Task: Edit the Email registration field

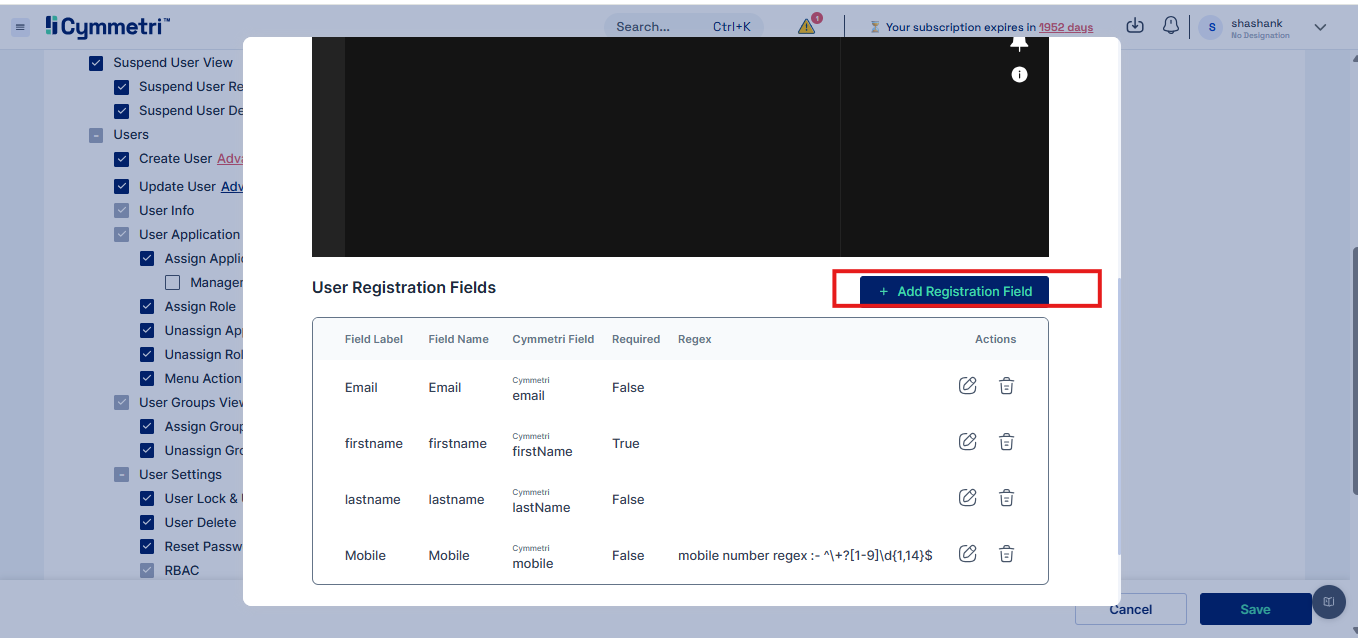Action: point(967,386)
